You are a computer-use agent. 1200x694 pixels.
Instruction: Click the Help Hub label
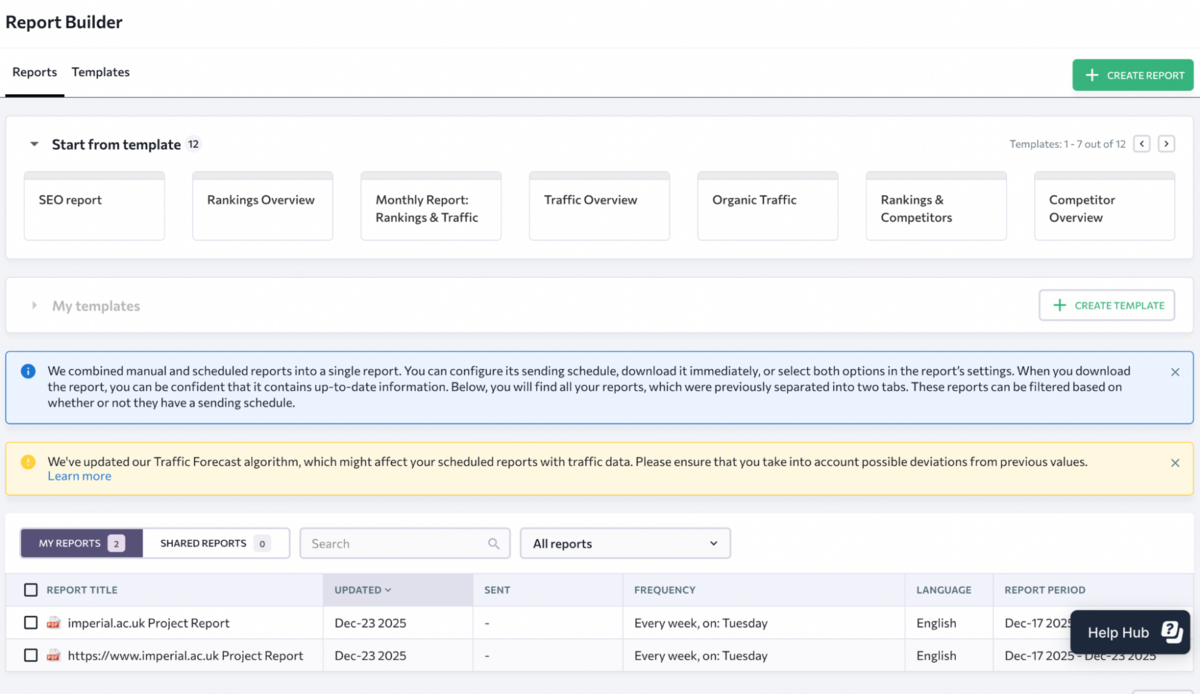(x=1118, y=632)
